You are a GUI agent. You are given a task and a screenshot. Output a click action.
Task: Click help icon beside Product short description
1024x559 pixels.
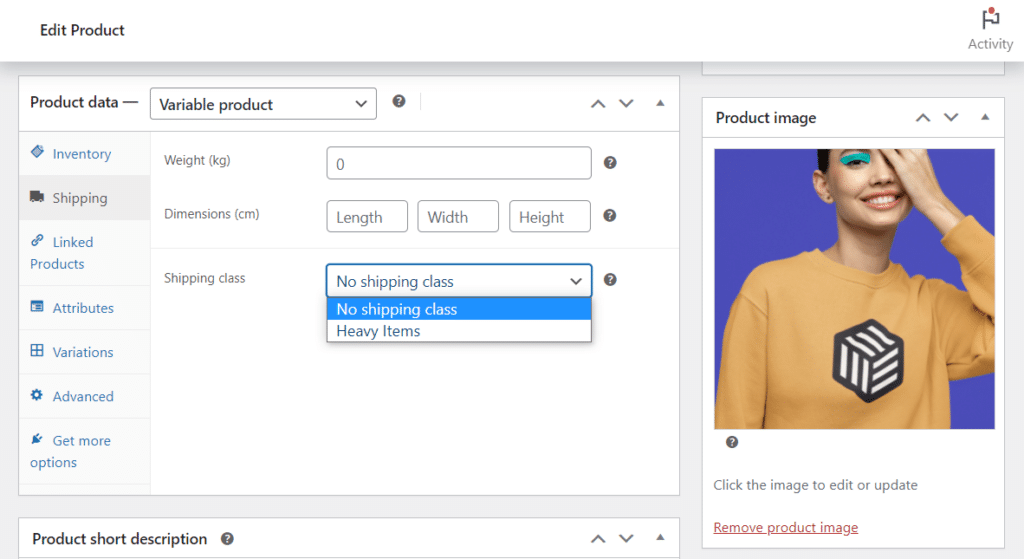click(227, 539)
